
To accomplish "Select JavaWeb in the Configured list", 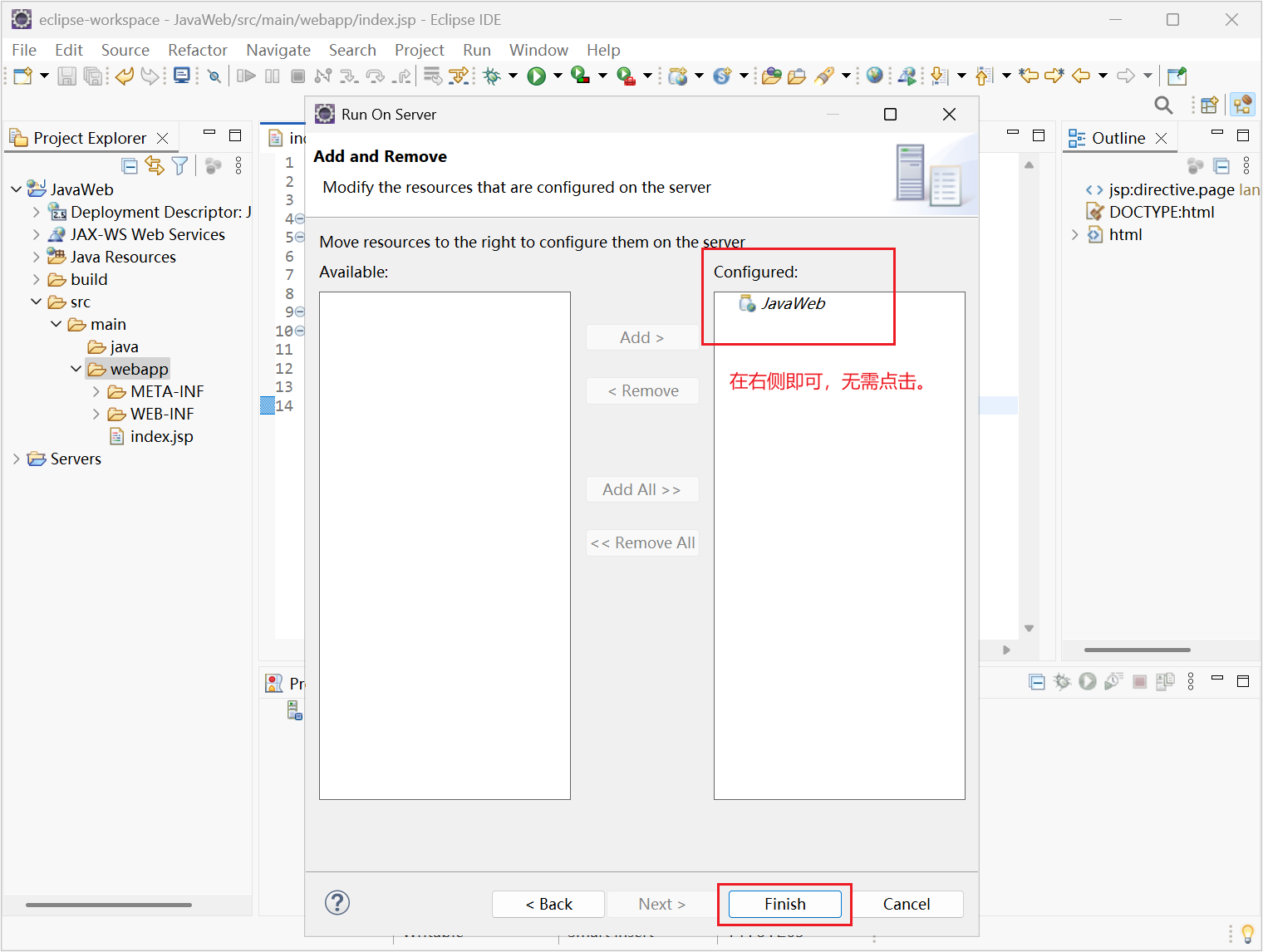I will coord(782,303).
